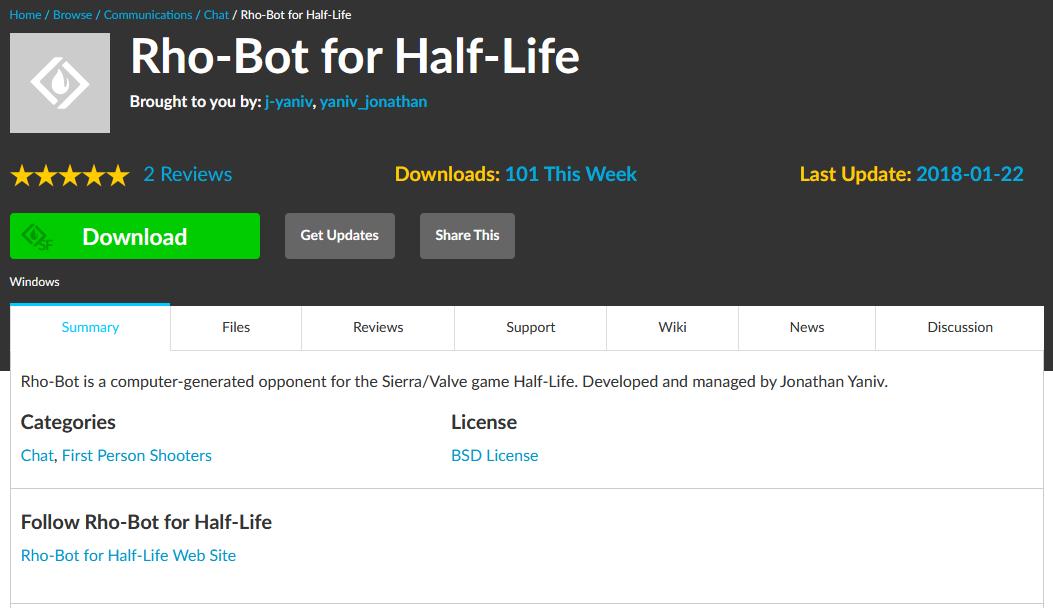
Task: Open the BSD License link
Action: point(494,455)
